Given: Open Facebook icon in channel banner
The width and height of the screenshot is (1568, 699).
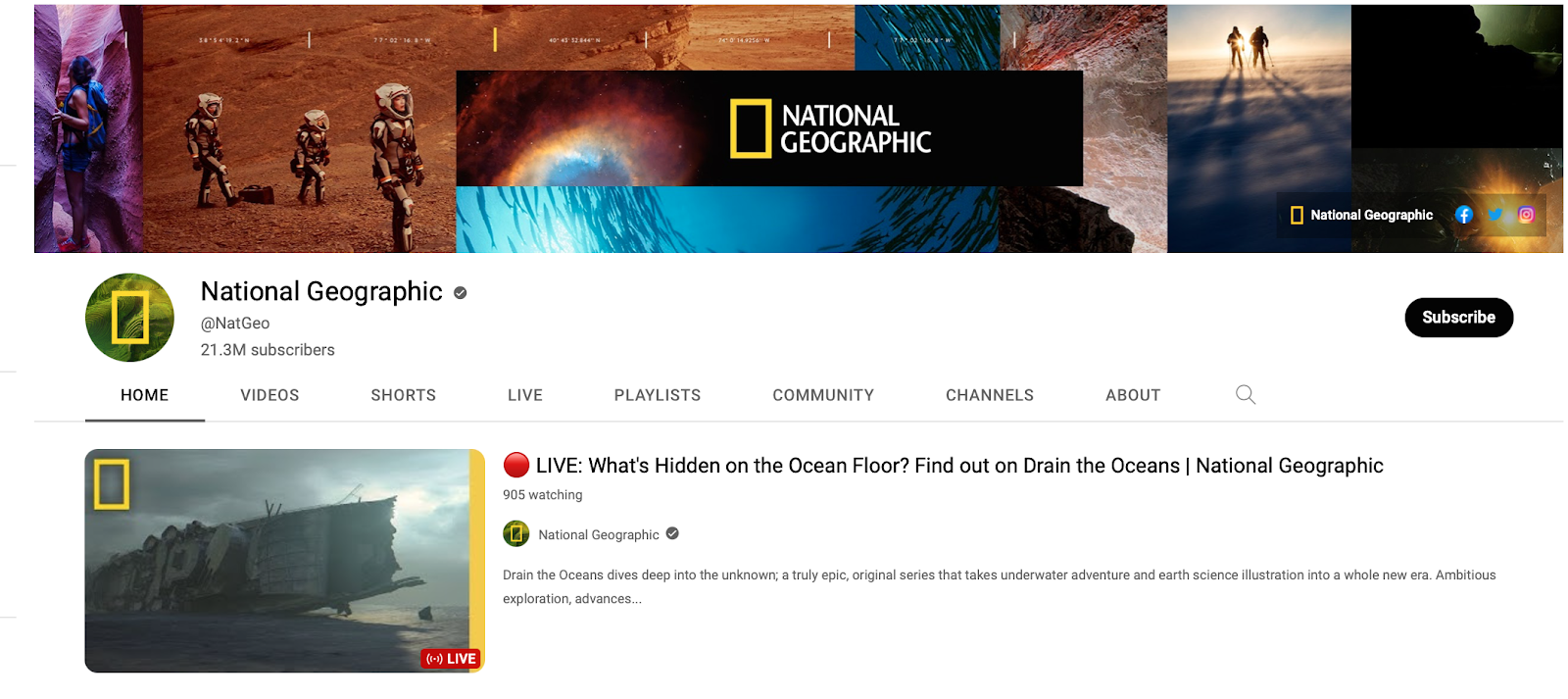Looking at the screenshot, I should pos(1463,215).
